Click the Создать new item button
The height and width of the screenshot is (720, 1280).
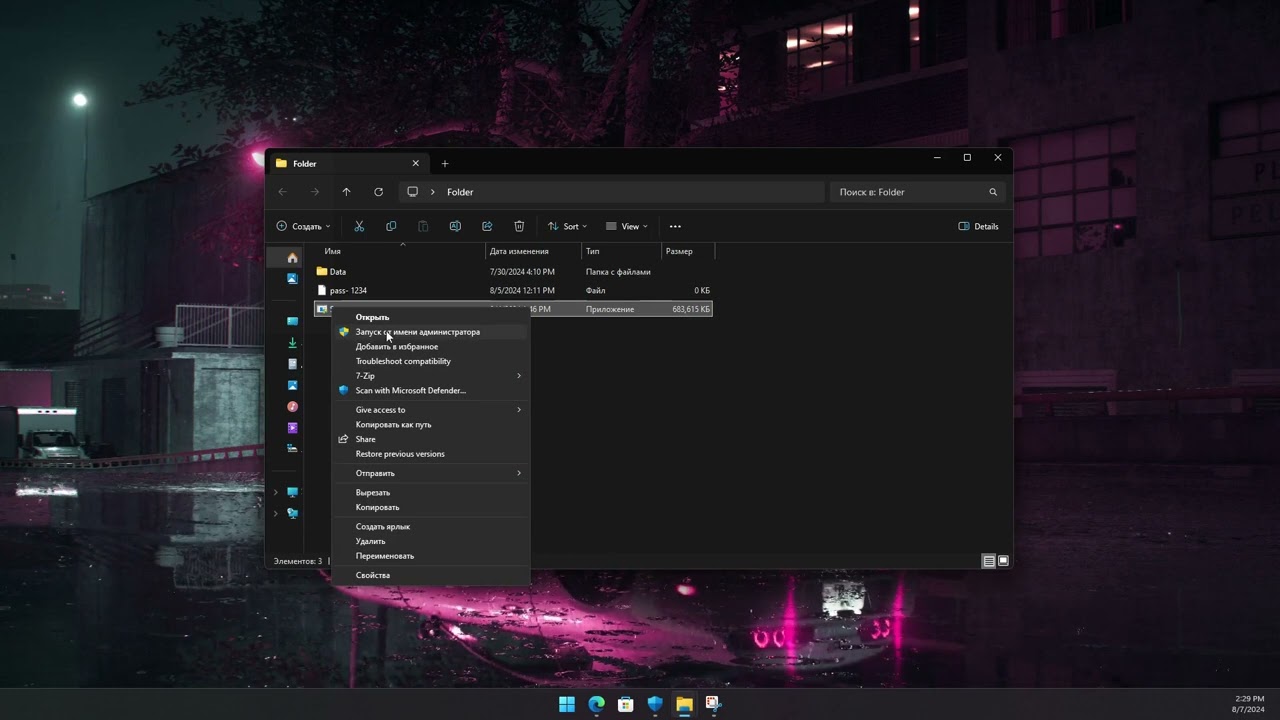tap(303, 226)
